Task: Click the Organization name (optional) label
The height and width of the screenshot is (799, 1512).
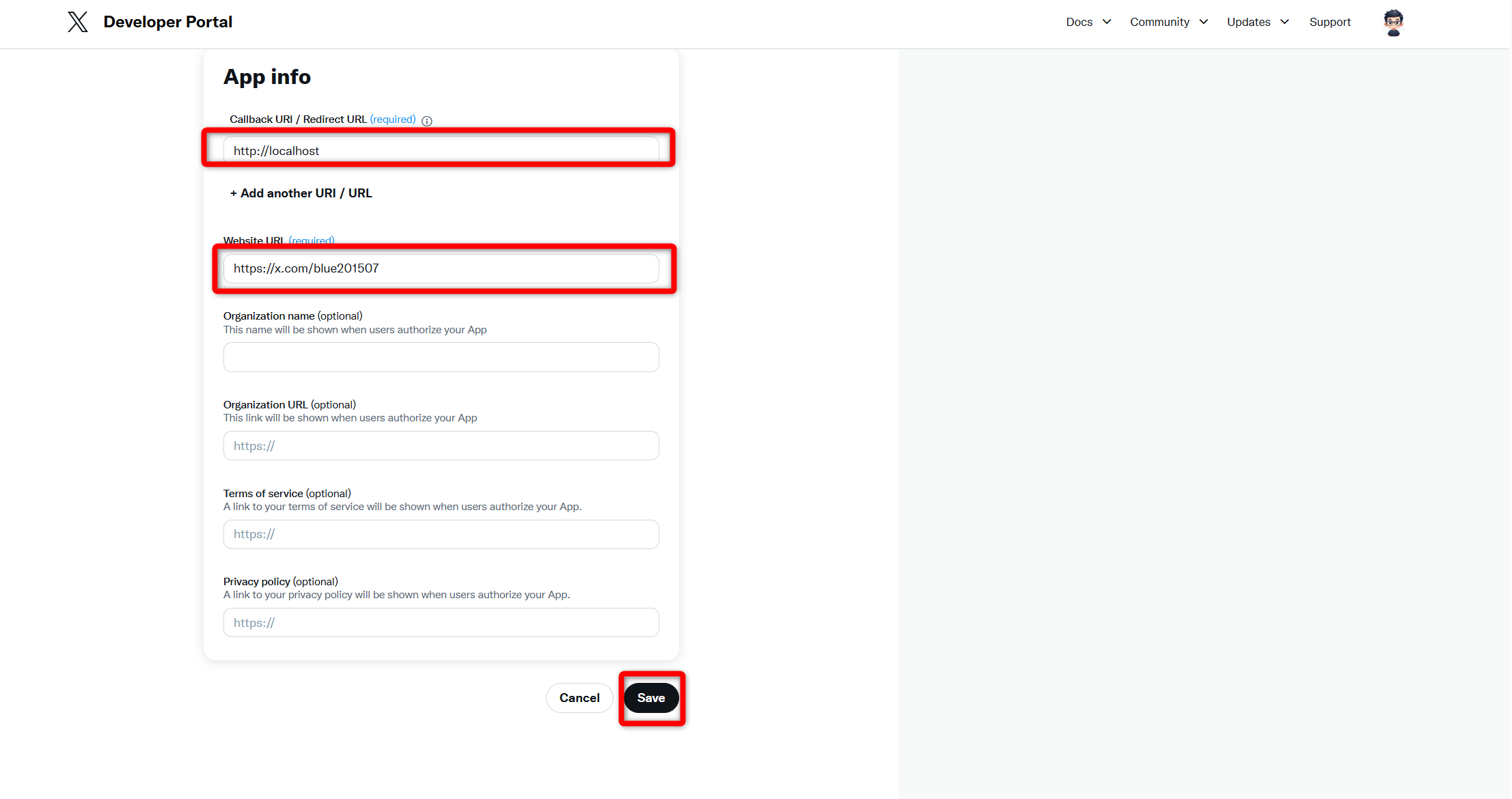Action: tap(293, 316)
